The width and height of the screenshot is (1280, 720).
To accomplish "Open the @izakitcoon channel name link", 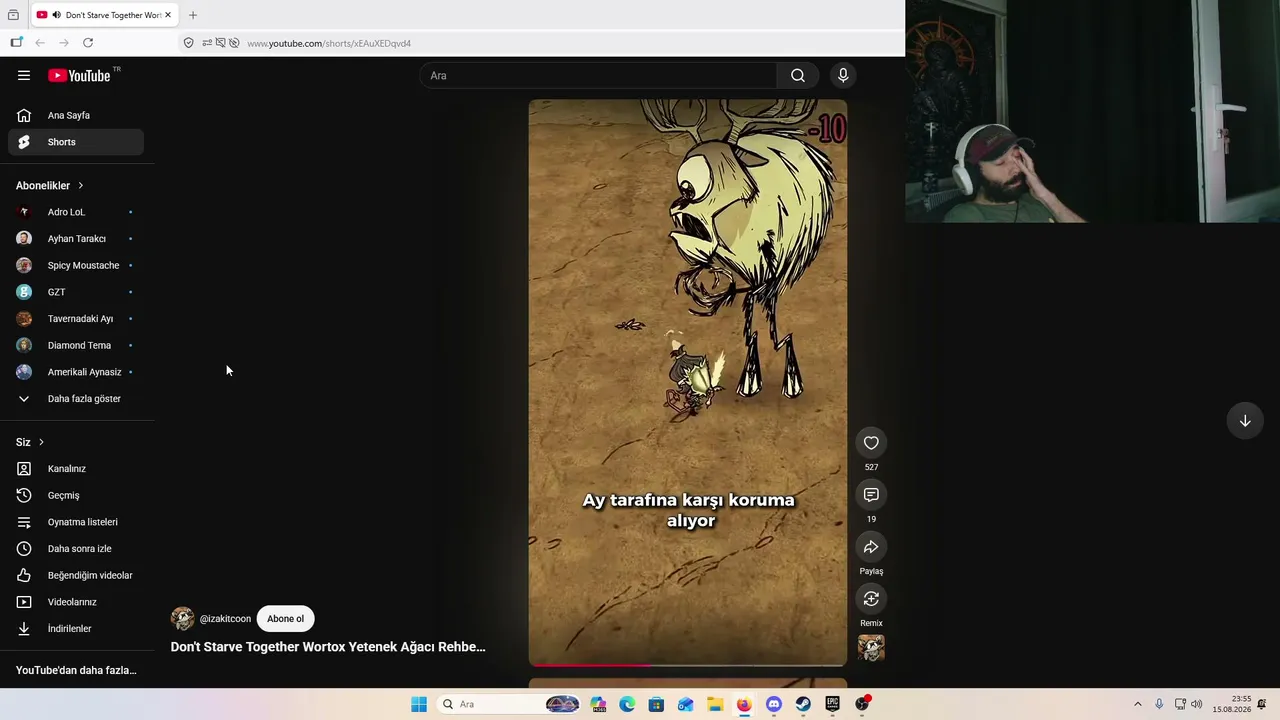I will 225,619.
